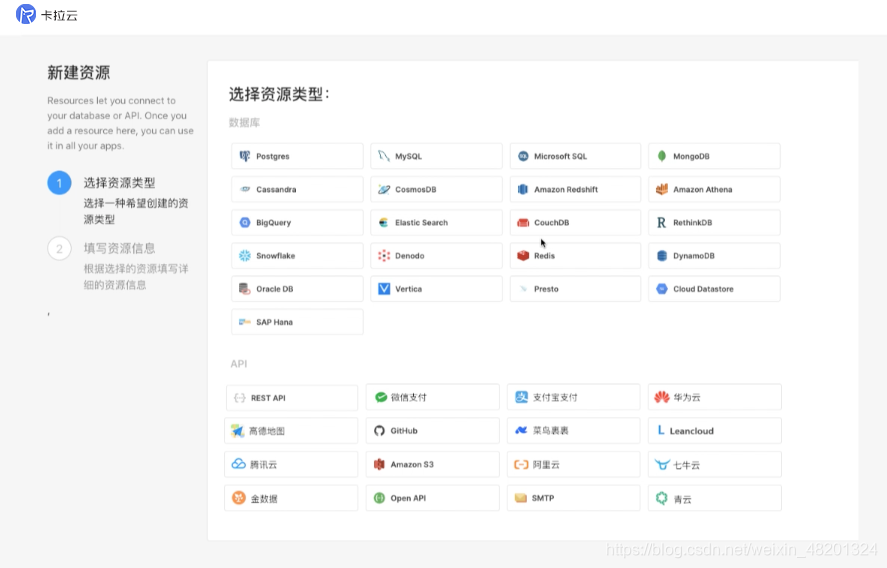Viewport: 887px width, 568px height.
Task: Click the Open API green icon
Action: (x=379, y=498)
